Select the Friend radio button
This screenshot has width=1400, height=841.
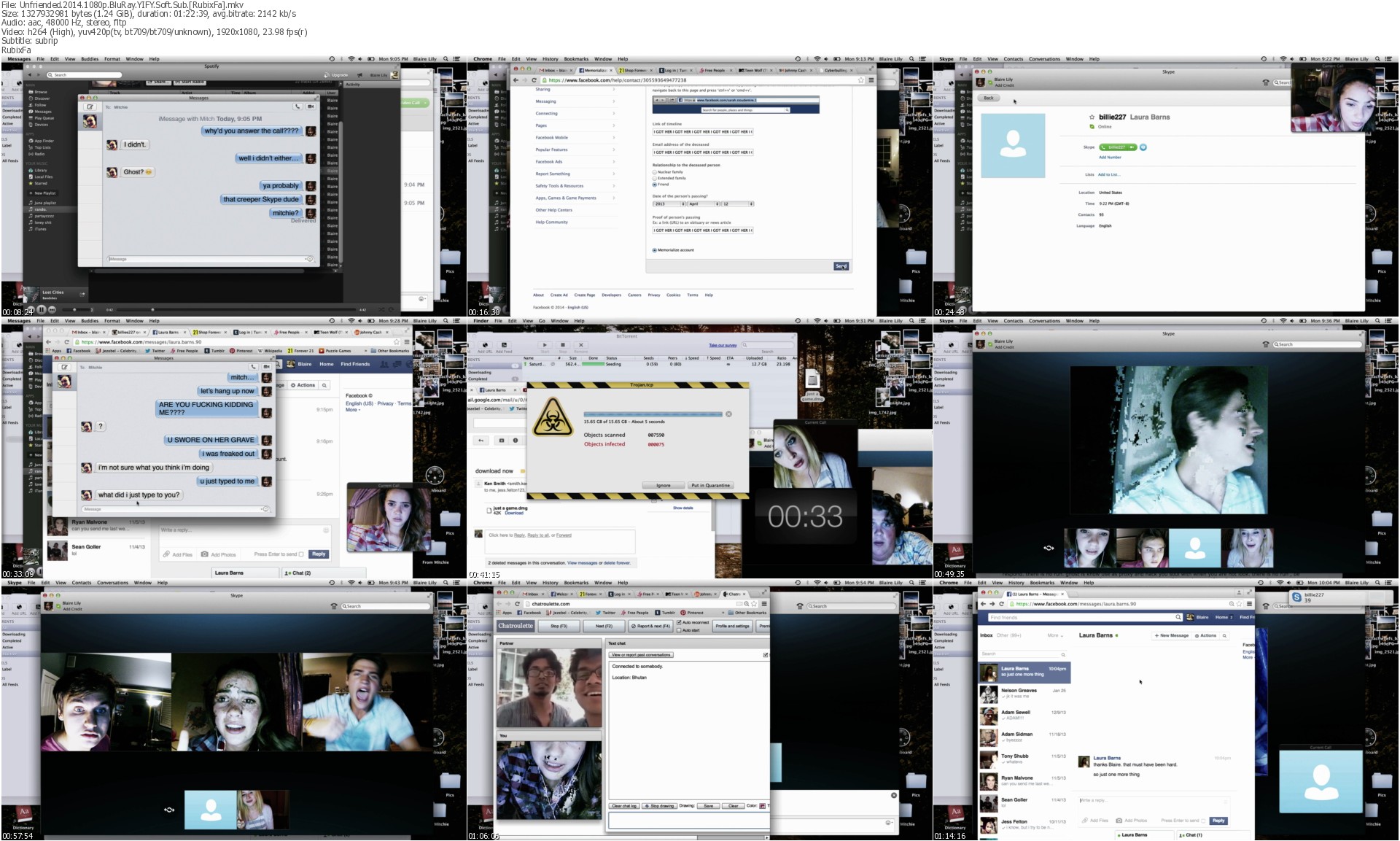point(655,185)
